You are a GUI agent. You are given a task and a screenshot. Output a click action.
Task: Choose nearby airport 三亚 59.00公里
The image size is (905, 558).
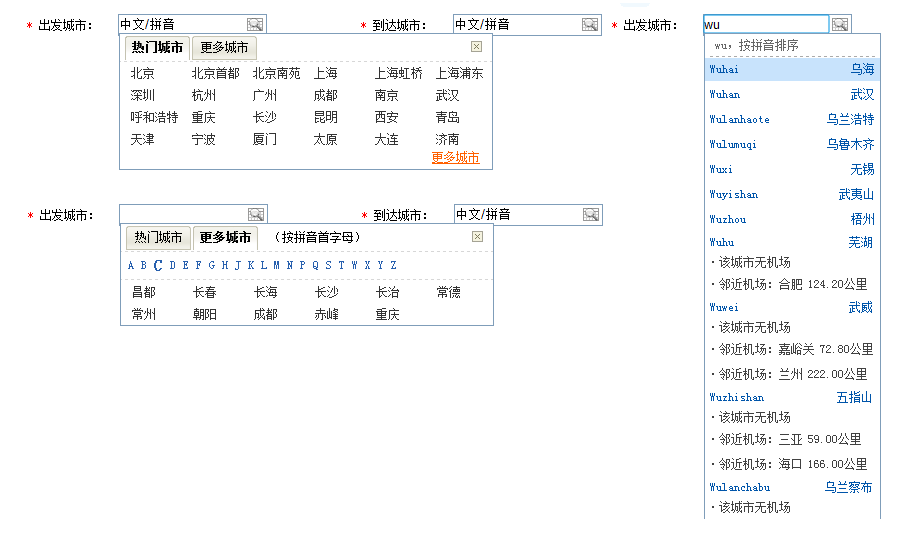[x=787, y=439]
